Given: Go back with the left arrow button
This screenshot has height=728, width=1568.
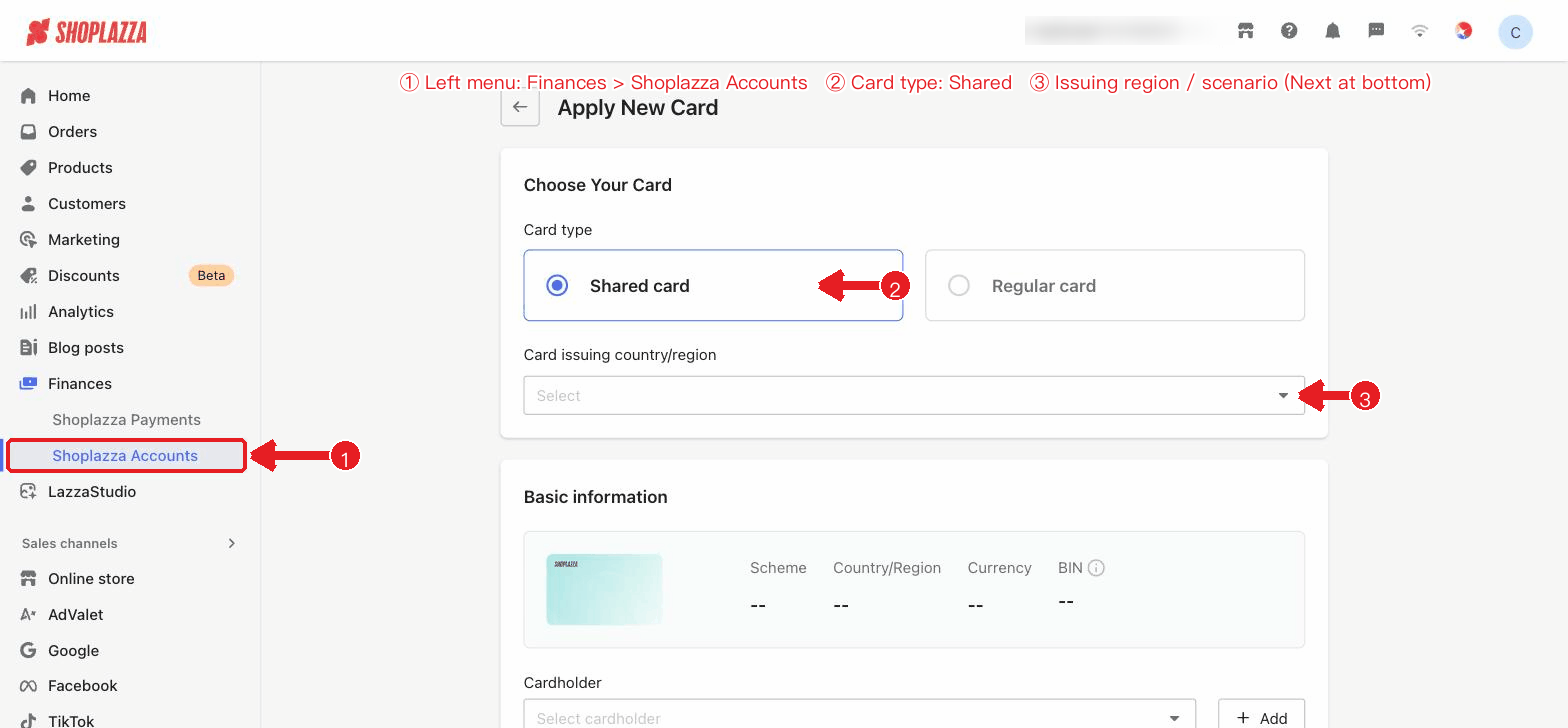Looking at the screenshot, I should tap(520, 107).
